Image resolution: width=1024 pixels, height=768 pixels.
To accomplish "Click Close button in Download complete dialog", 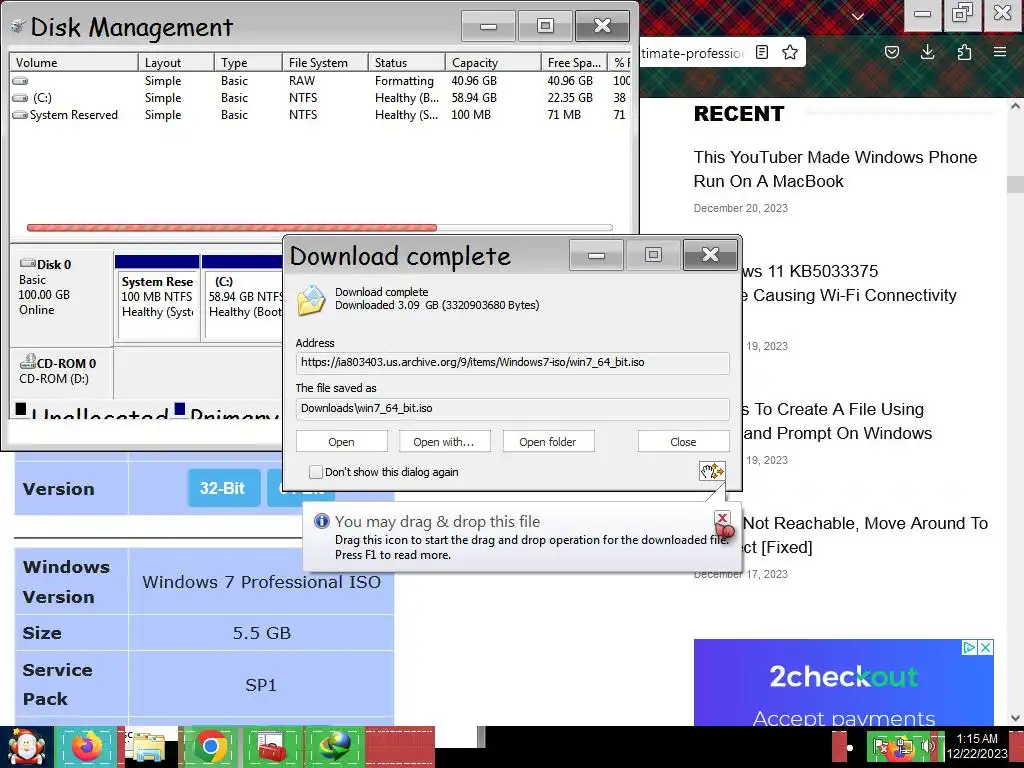I will (683, 441).
